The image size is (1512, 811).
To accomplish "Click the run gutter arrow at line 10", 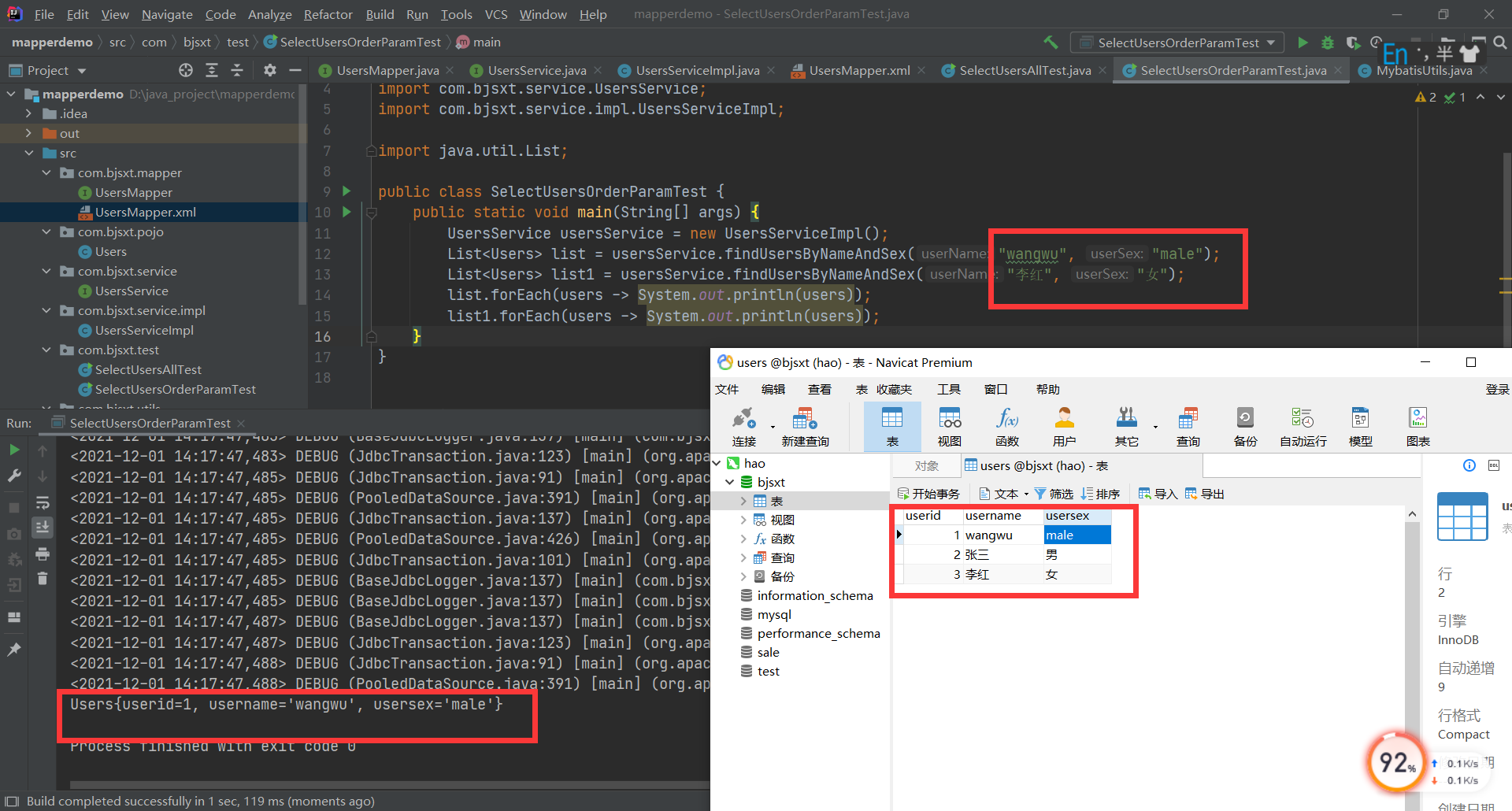I will pos(346,212).
